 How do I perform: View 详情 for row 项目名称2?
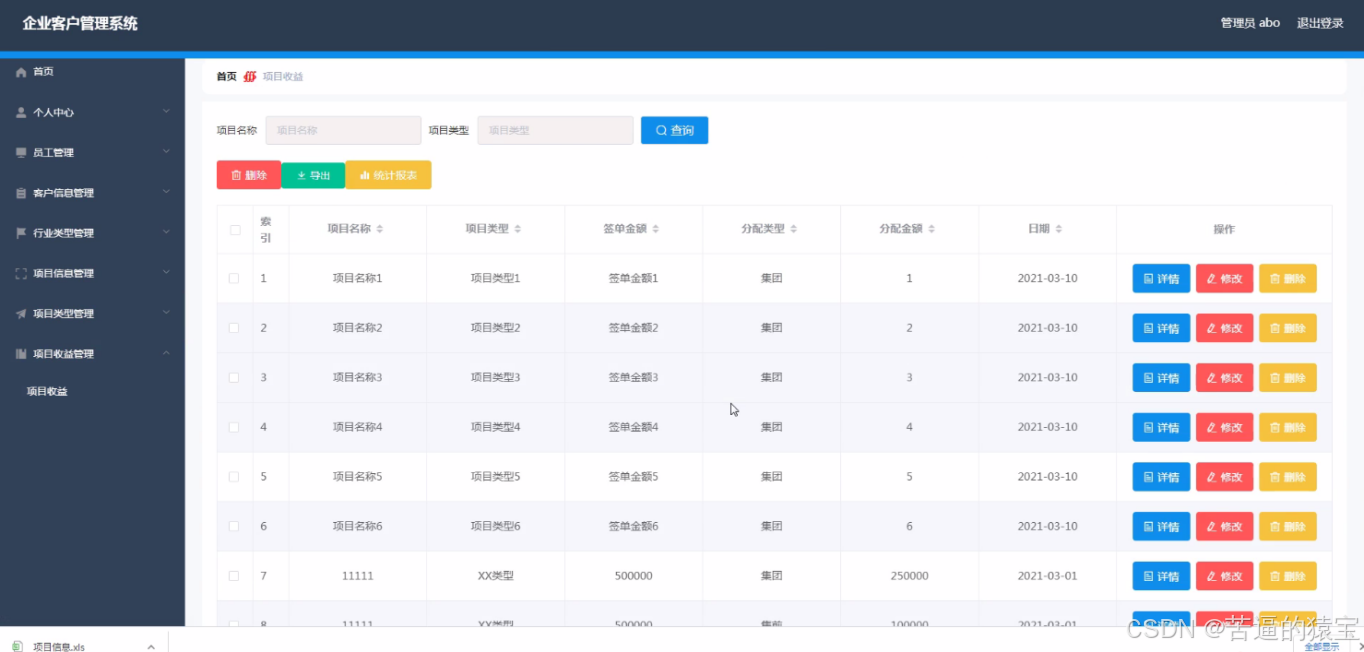(x=1161, y=328)
